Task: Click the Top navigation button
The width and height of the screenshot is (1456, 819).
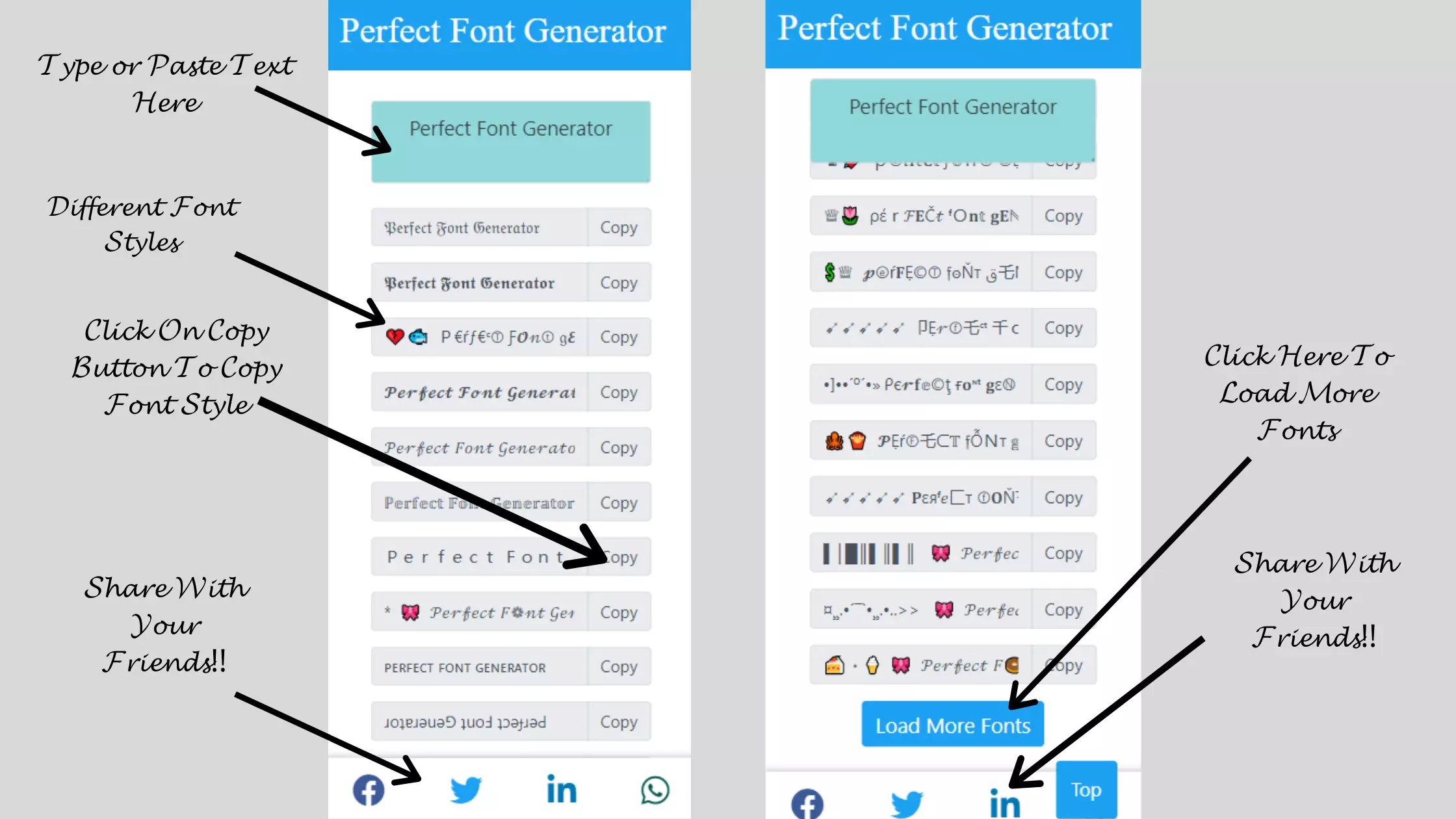Action: 1086,789
